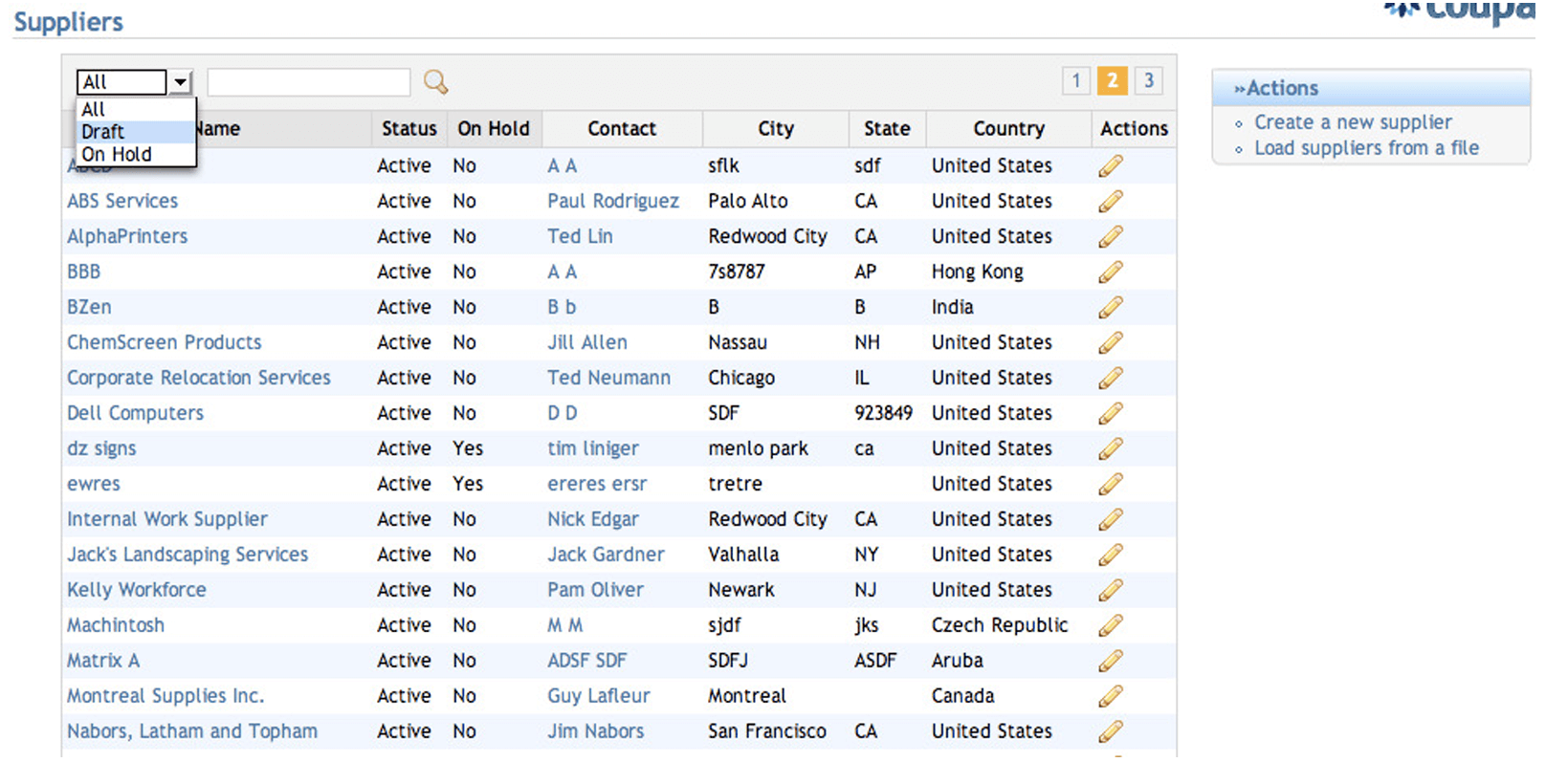Image resolution: width=1546 pixels, height=784 pixels.
Task: Pick On Hold in the filter list
Action: tap(135, 155)
